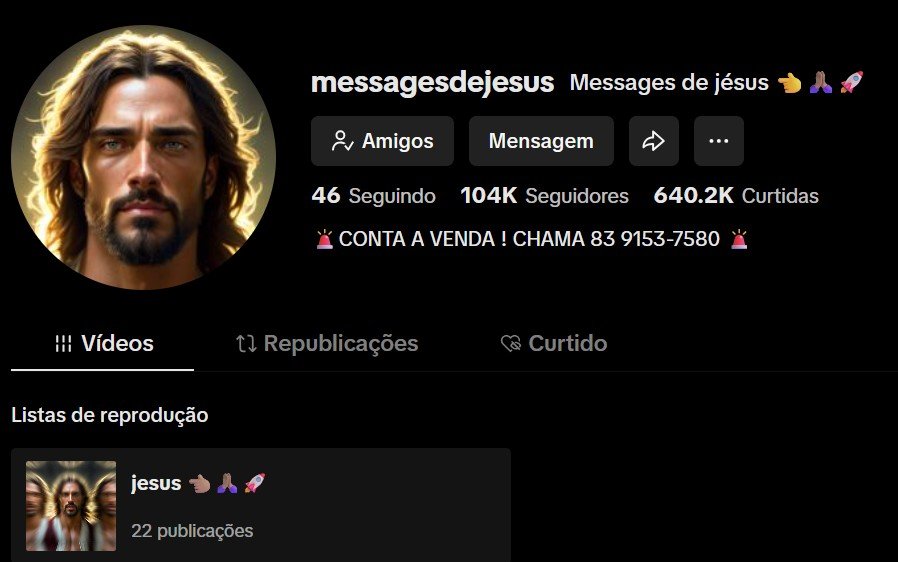Click the person icon in Amigos button
Image resolution: width=898 pixels, height=562 pixels.
[342, 141]
